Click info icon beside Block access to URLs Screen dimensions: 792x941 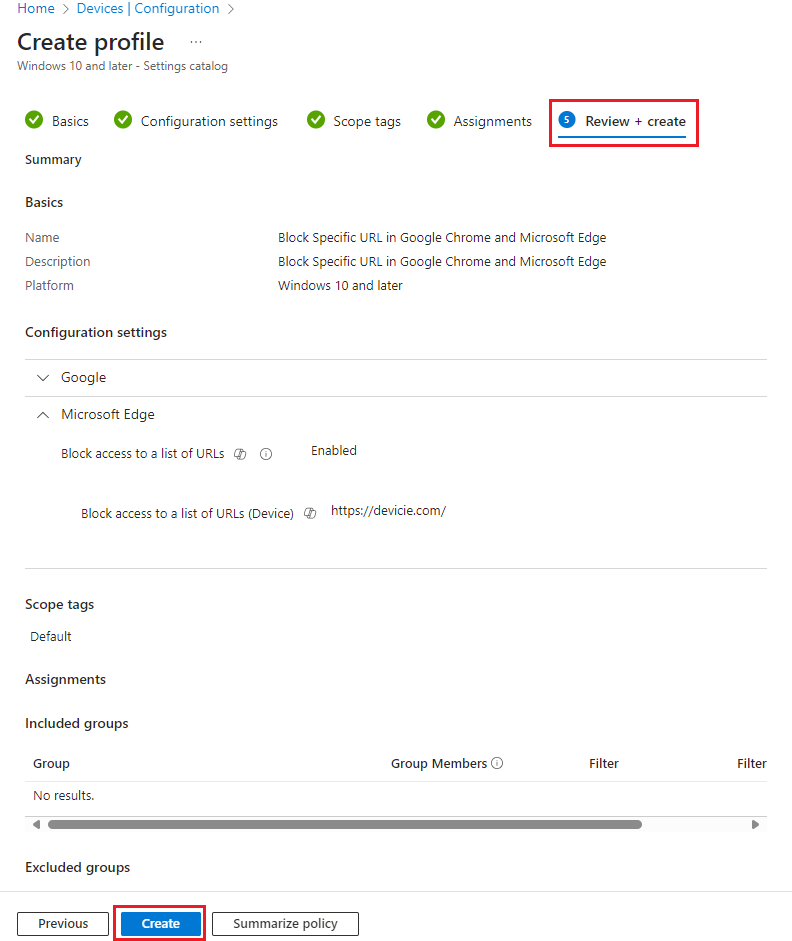coord(266,454)
